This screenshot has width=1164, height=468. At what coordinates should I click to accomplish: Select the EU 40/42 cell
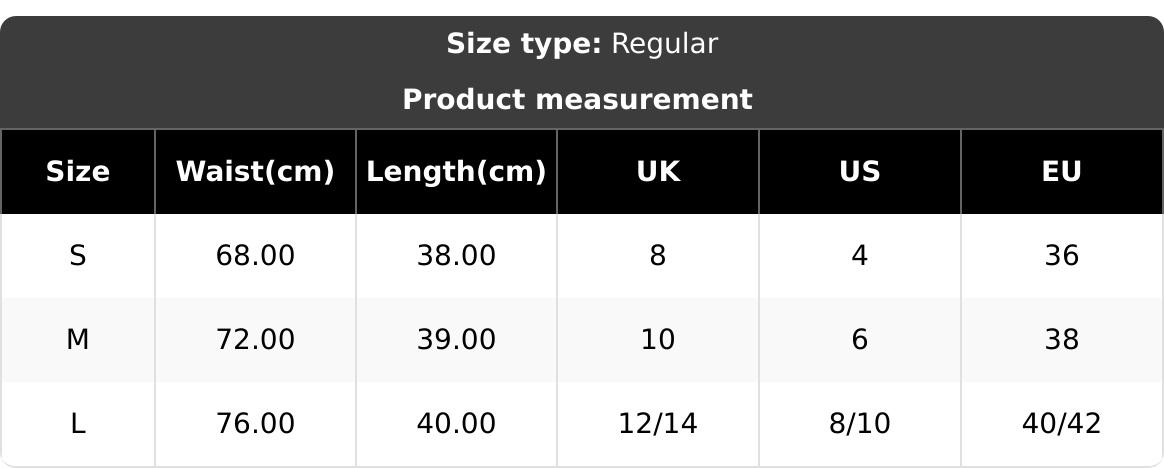tap(1061, 424)
